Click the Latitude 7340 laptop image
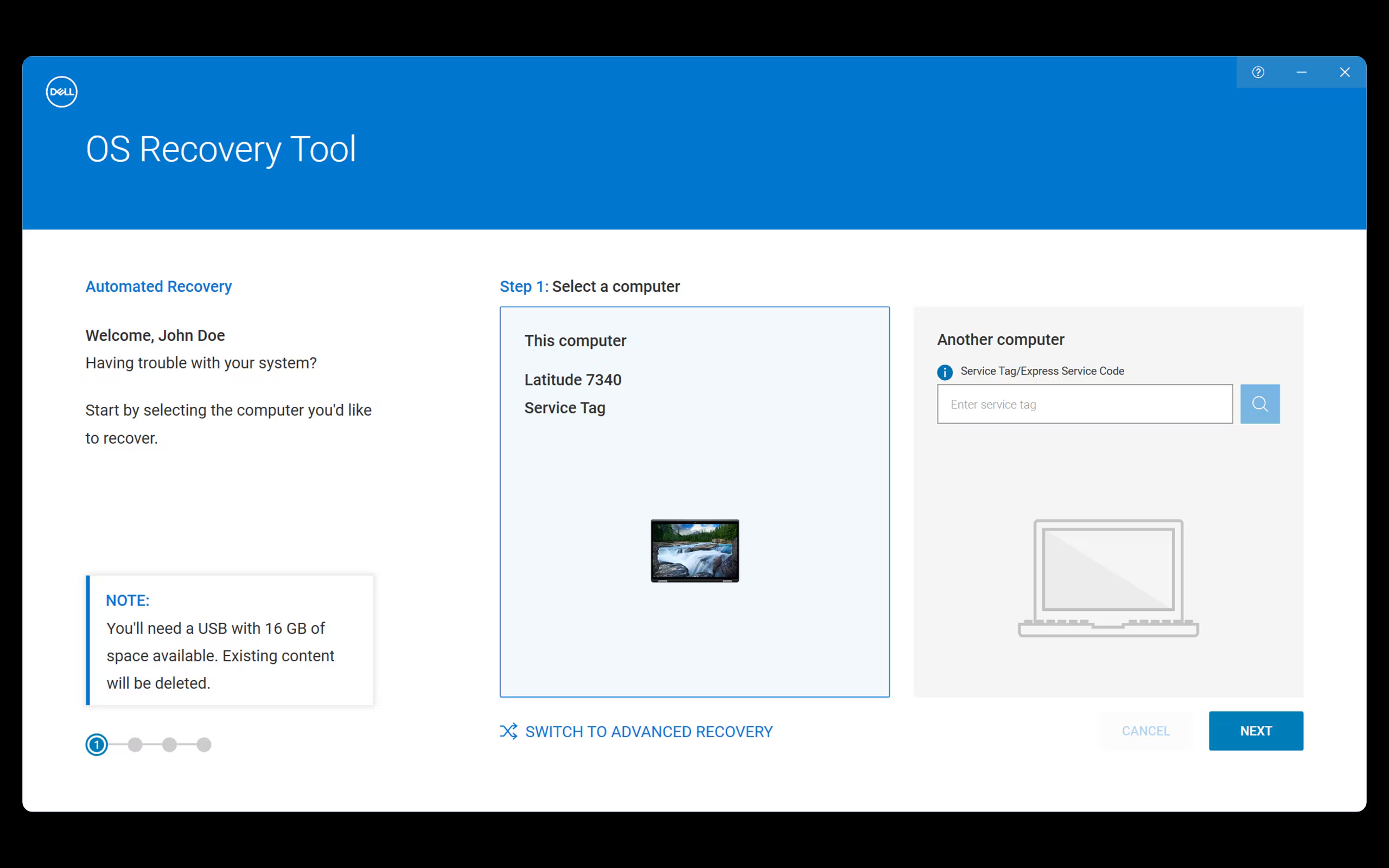Image resolution: width=1389 pixels, height=868 pixels. click(x=694, y=551)
